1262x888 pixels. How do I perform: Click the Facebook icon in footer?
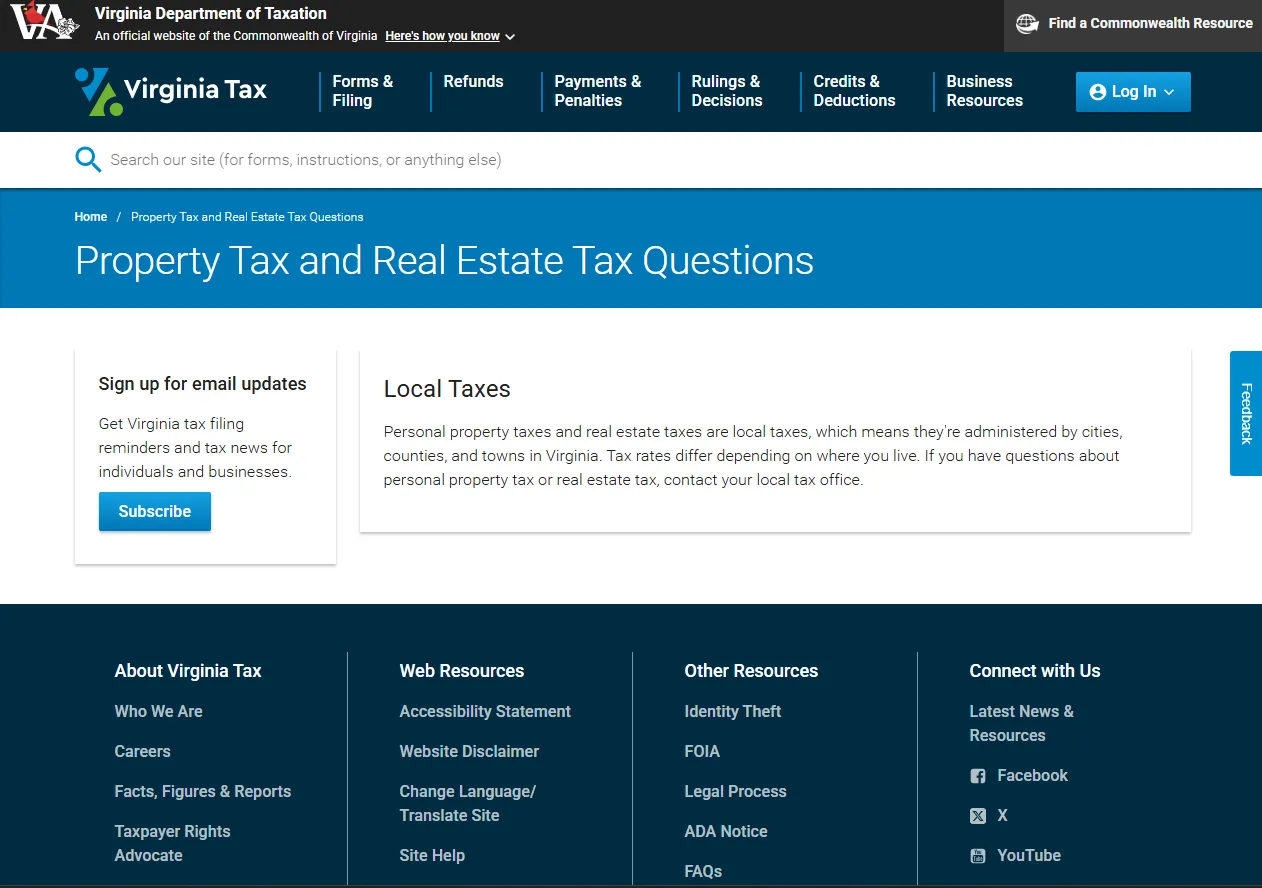[978, 776]
